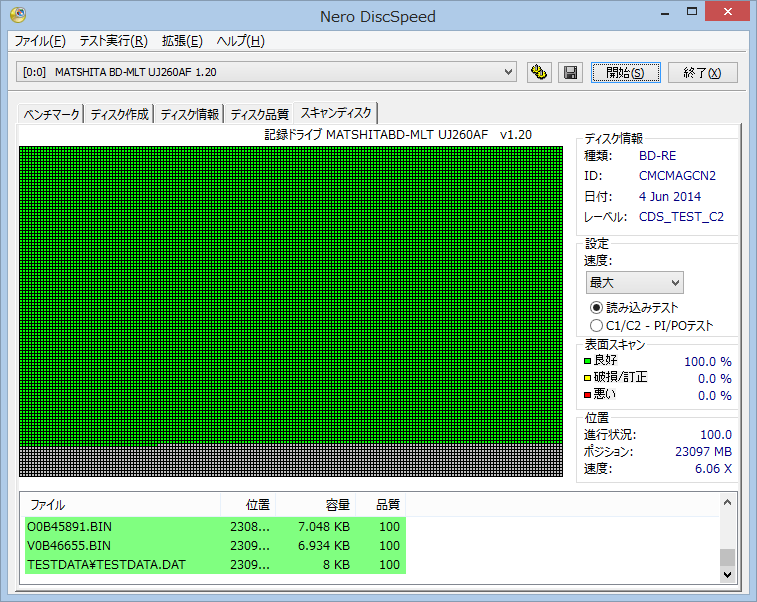Click the disc type value BD-RE
757x602 pixels.
pyautogui.click(x=658, y=155)
